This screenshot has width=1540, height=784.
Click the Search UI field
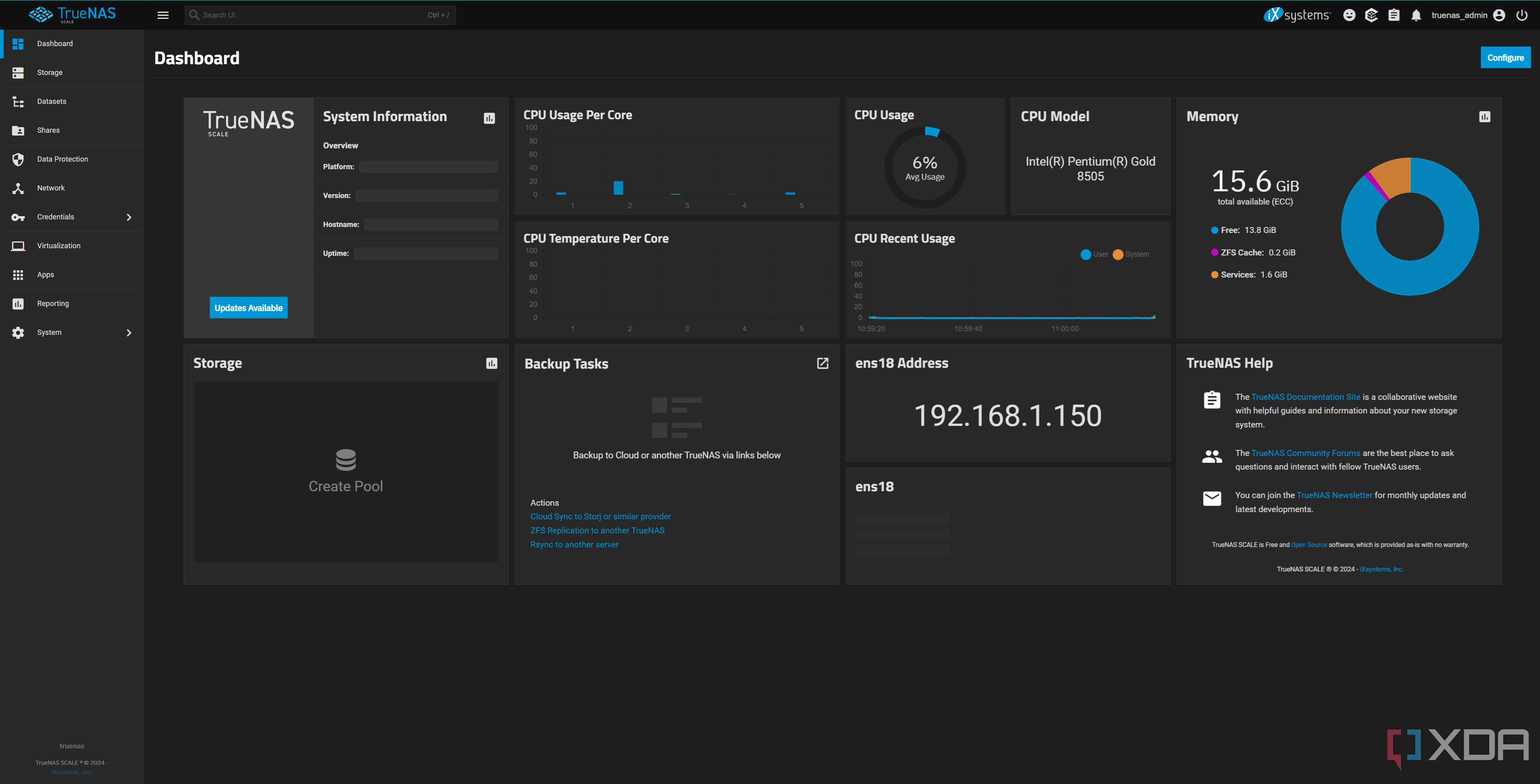[x=320, y=16]
